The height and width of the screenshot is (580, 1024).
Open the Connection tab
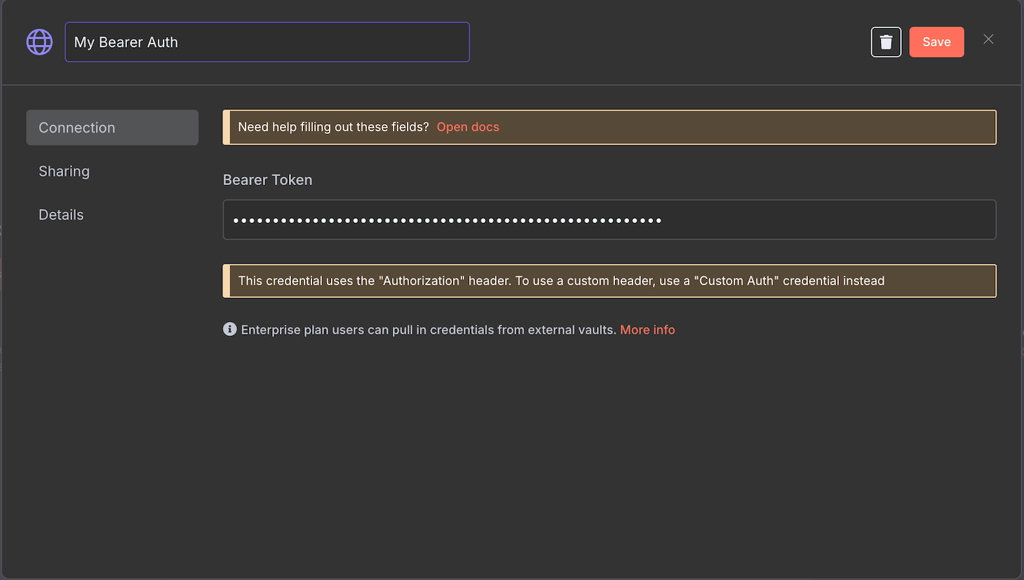click(112, 127)
